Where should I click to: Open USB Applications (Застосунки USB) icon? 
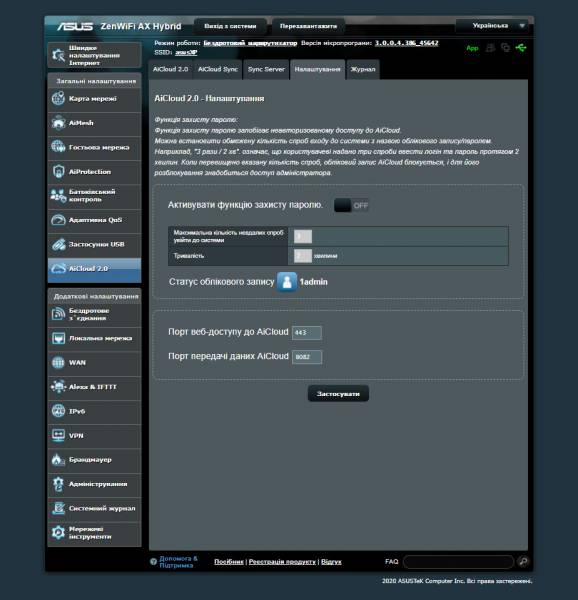(58, 244)
